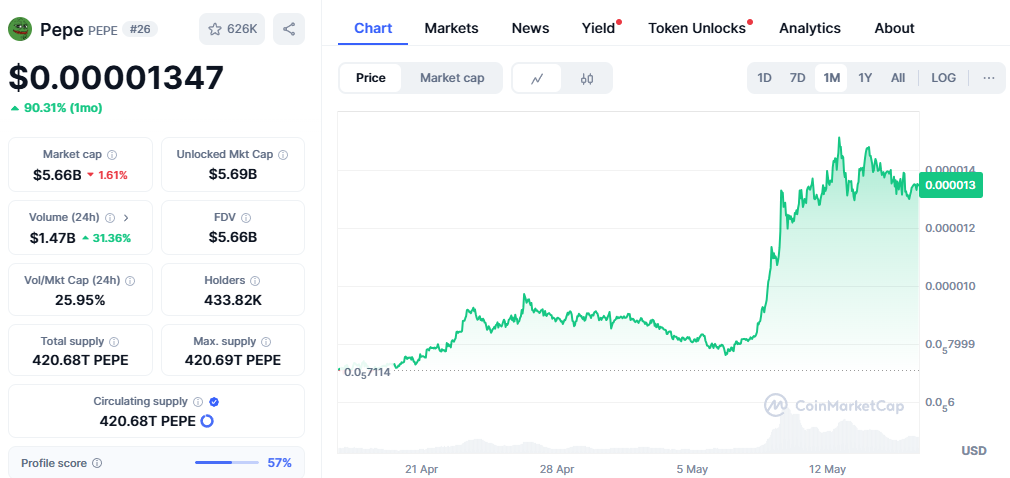Image resolution: width=1010 pixels, height=478 pixels.
Task: Show Holders info icon
Action: point(255,281)
